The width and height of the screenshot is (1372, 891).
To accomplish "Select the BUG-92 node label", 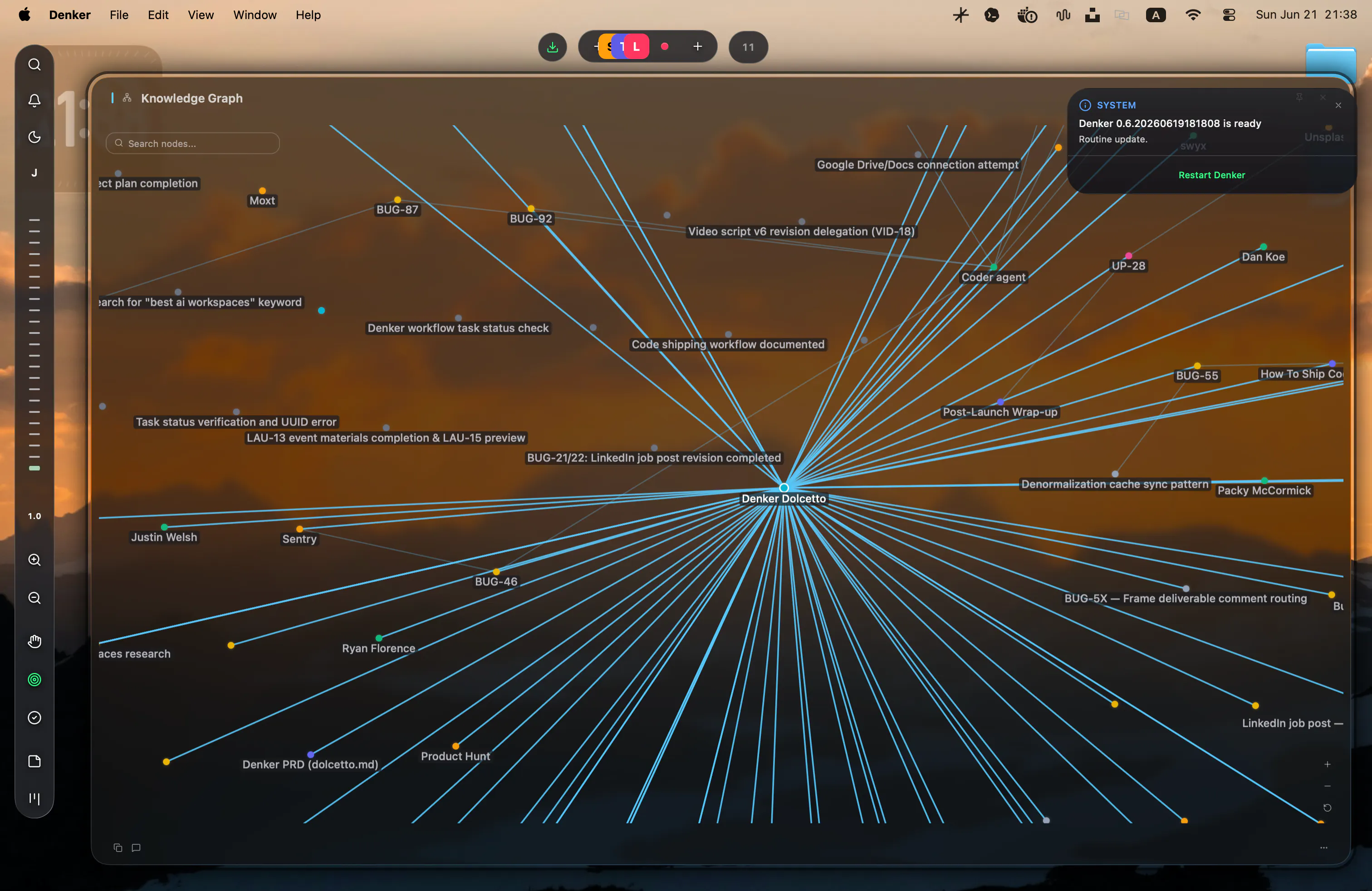I will point(531,219).
